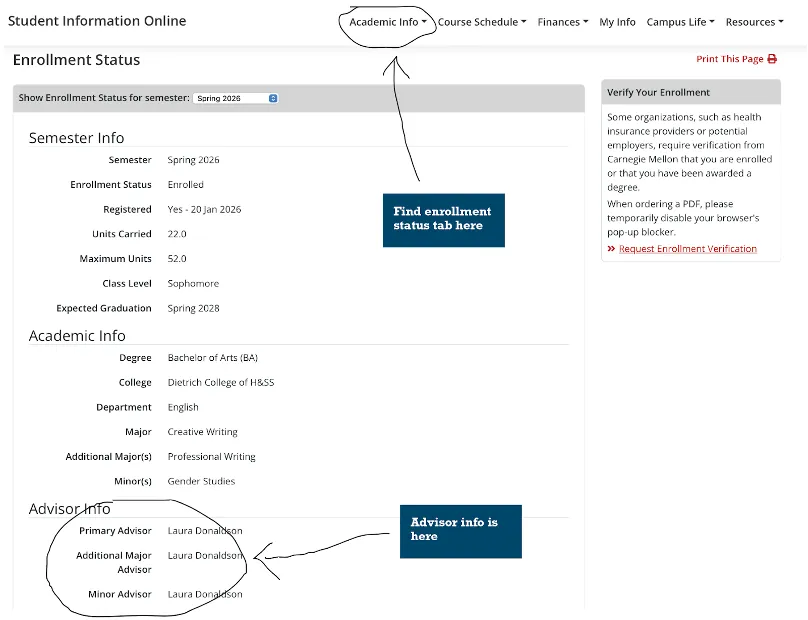
Task: Click the Request Enrollment Verification link
Action: [688, 249]
